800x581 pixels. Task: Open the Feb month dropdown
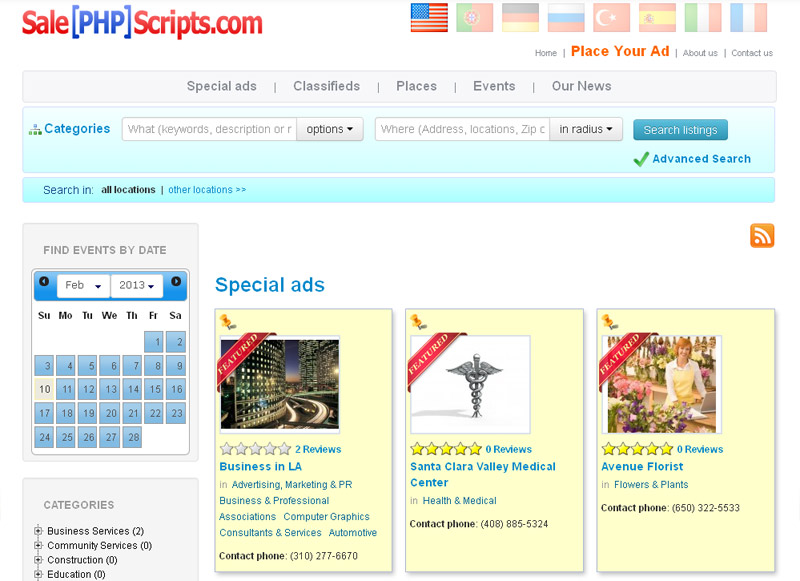(83, 286)
